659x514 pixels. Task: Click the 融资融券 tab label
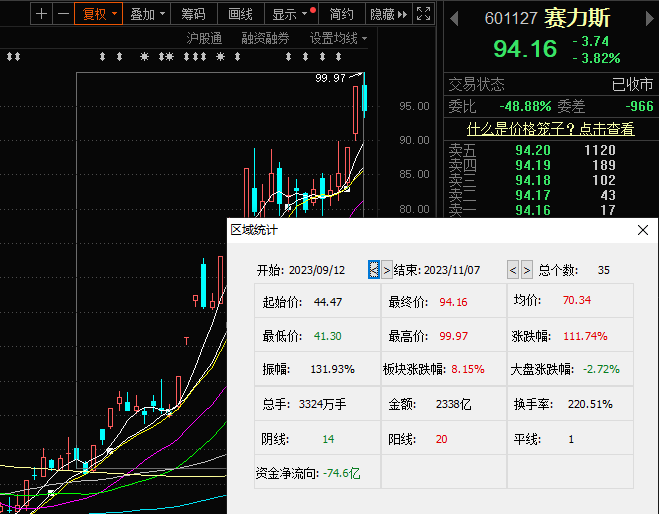(x=265, y=38)
